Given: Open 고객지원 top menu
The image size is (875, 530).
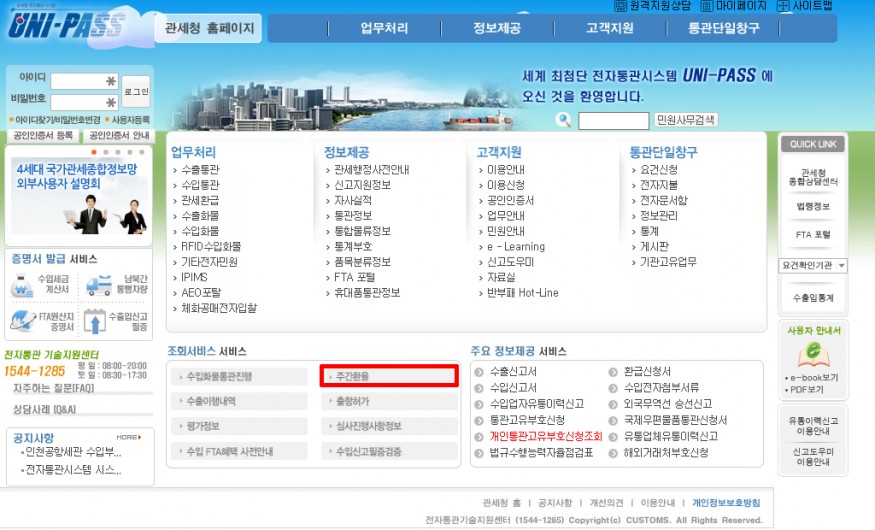Looking at the screenshot, I should 610,28.
